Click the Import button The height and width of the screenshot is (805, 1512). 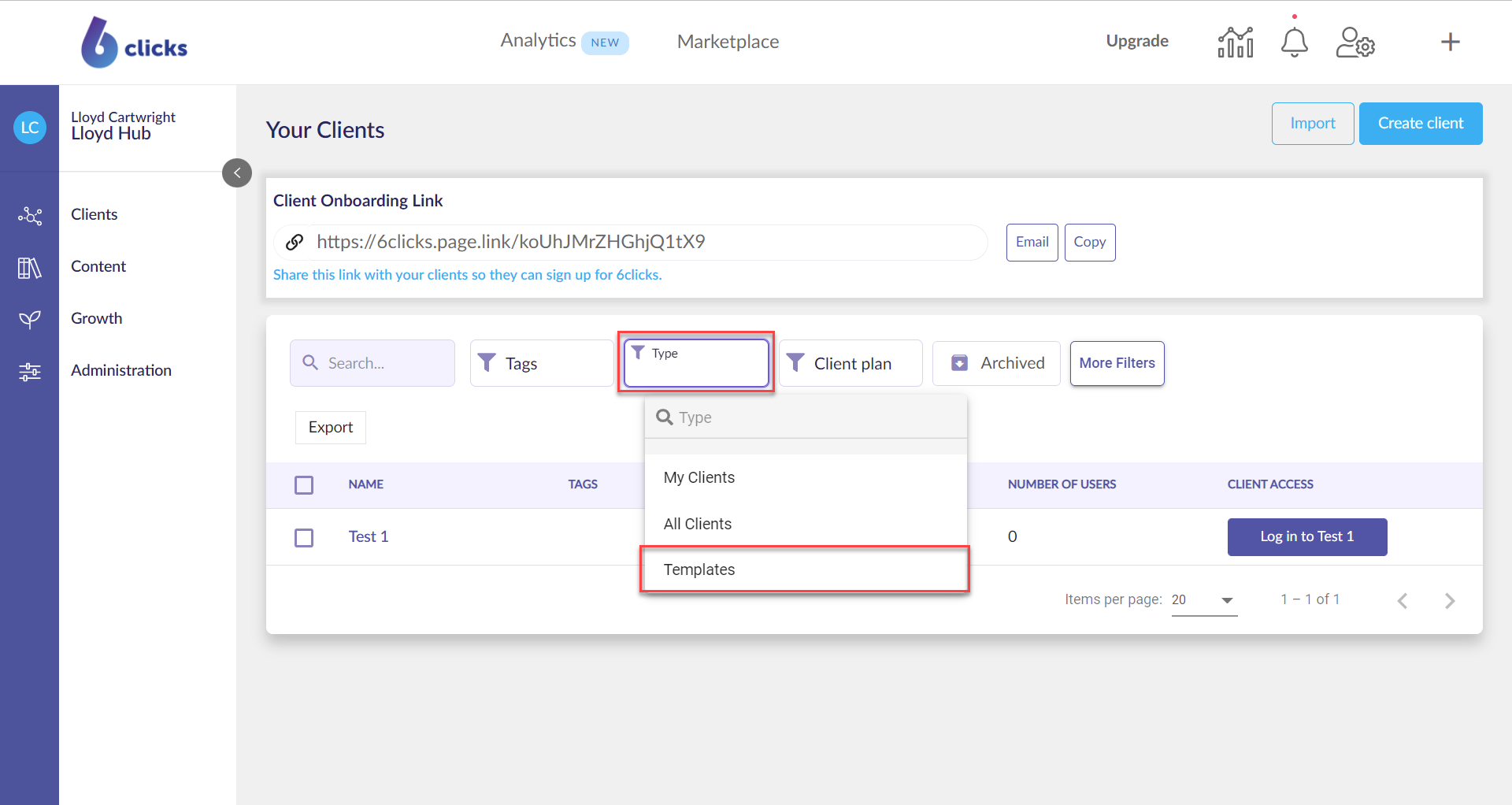pyautogui.click(x=1313, y=124)
